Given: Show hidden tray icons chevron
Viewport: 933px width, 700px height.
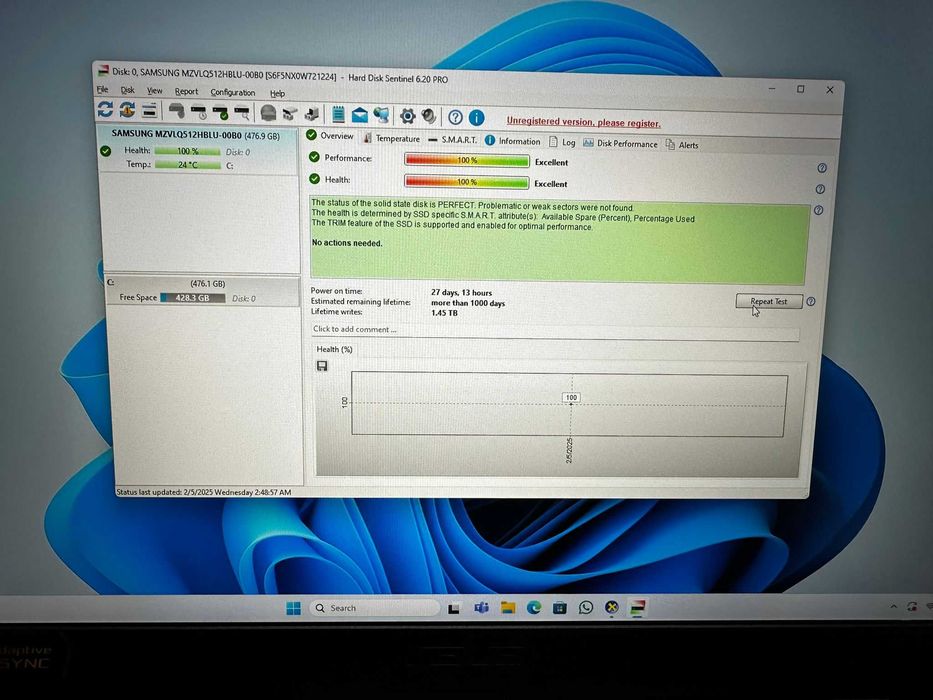Looking at the screenshot, I should (x=893, y=607).
